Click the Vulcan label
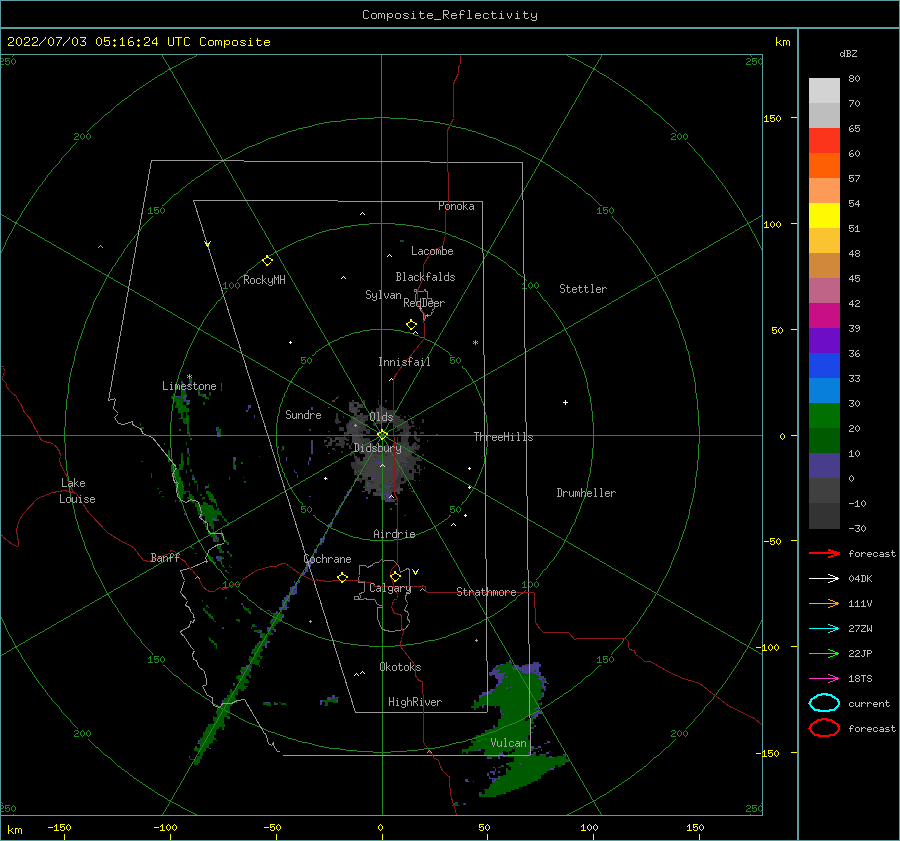This screenshot has width=900, height=841. pyautogui.click(x=509, y=743)
